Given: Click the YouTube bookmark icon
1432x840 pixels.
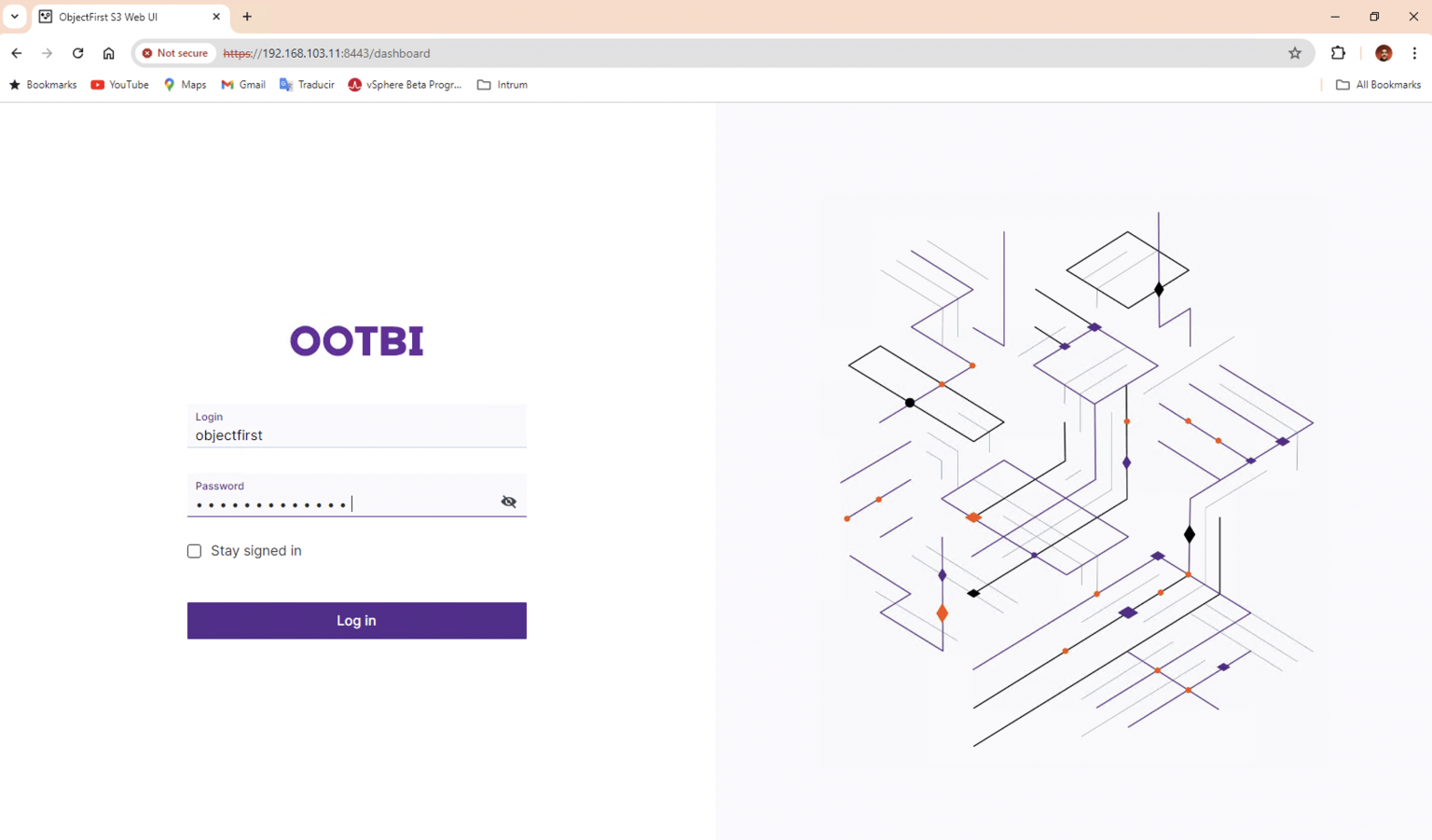Looking at the screenshot, I should click(98, 85).
